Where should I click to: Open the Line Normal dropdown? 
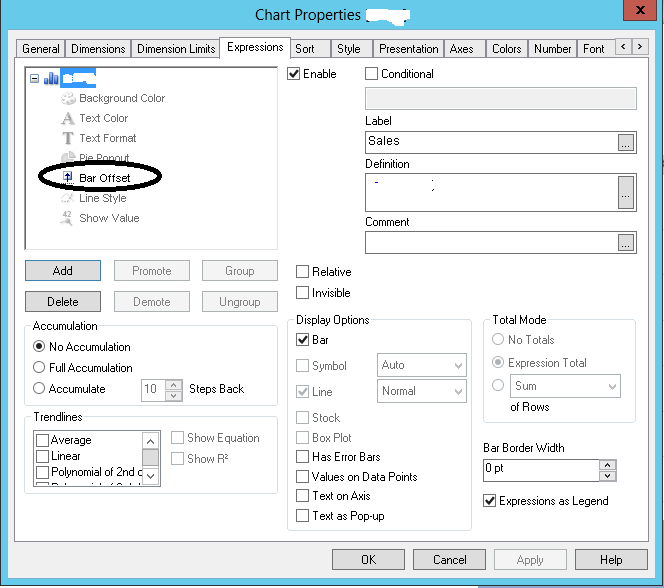[x=422, y=391]
